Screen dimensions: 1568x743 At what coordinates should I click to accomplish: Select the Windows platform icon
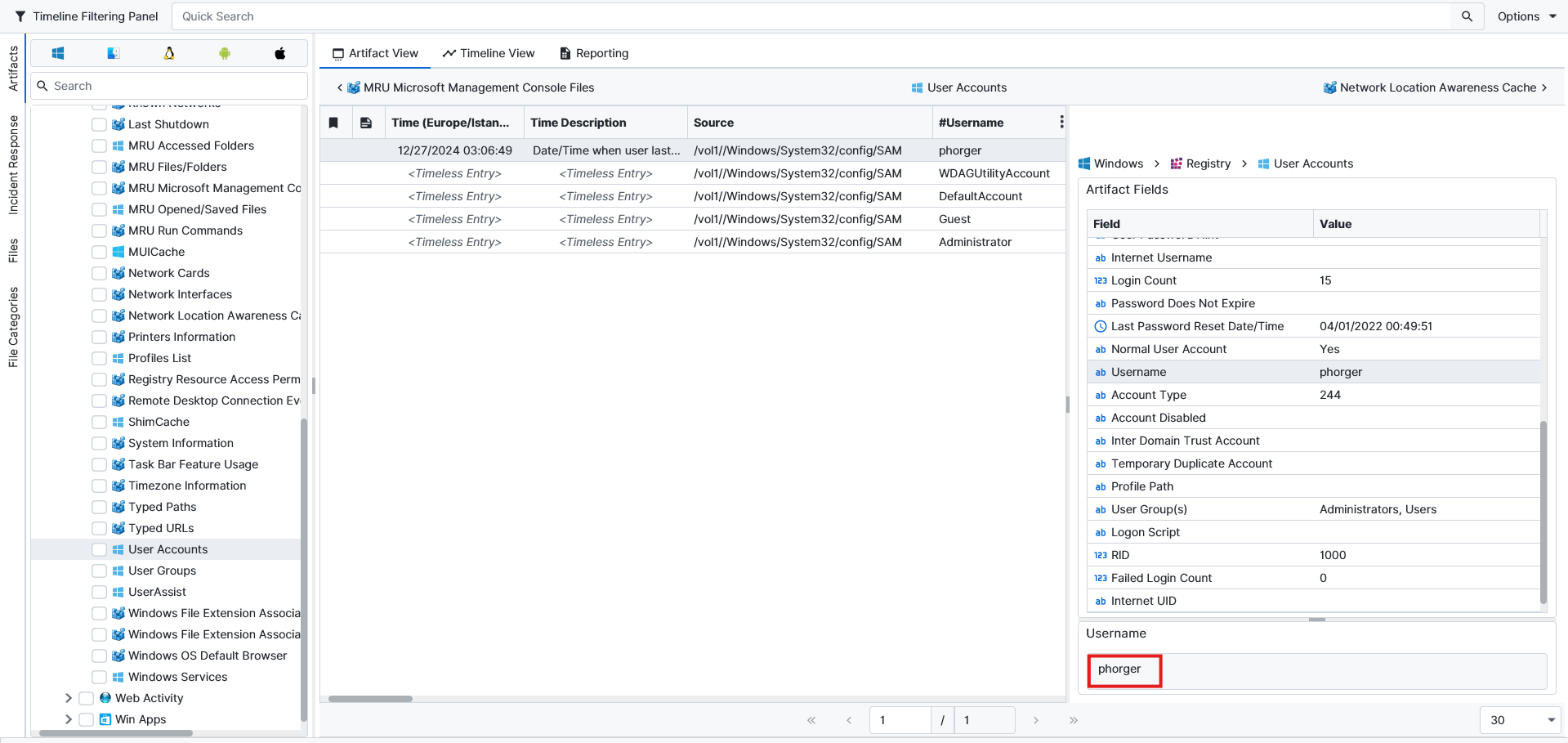pyautogui.click(x=58, y=53)
